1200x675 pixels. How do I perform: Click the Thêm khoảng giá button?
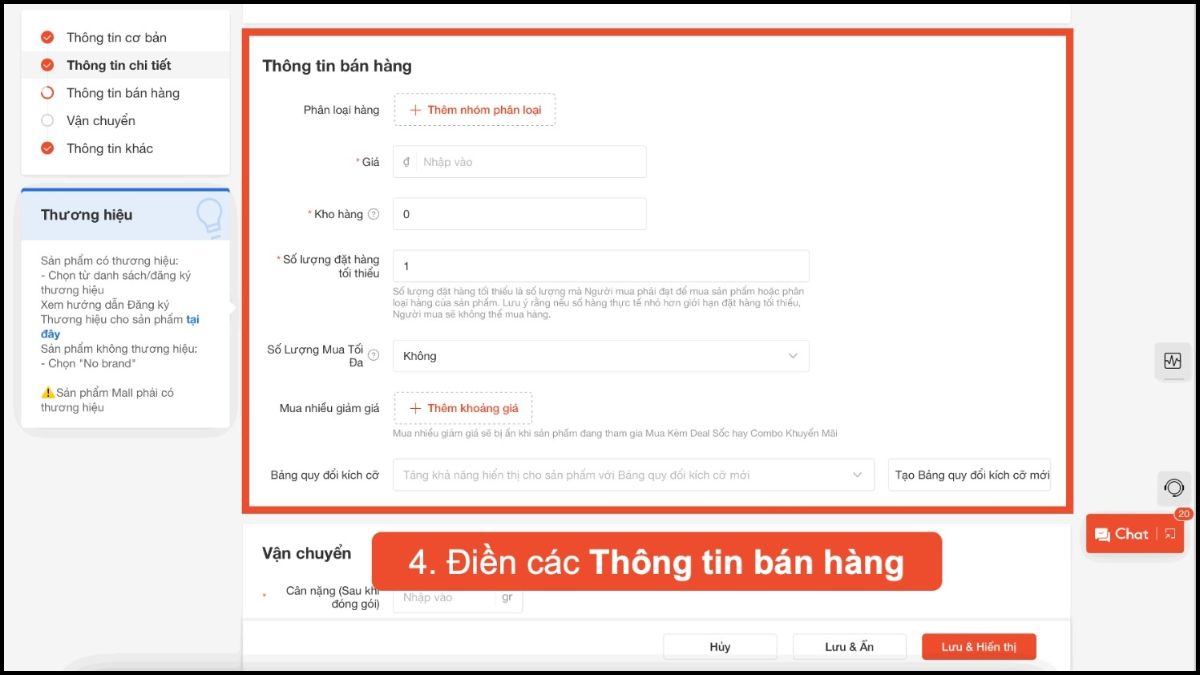pos(463,408)
